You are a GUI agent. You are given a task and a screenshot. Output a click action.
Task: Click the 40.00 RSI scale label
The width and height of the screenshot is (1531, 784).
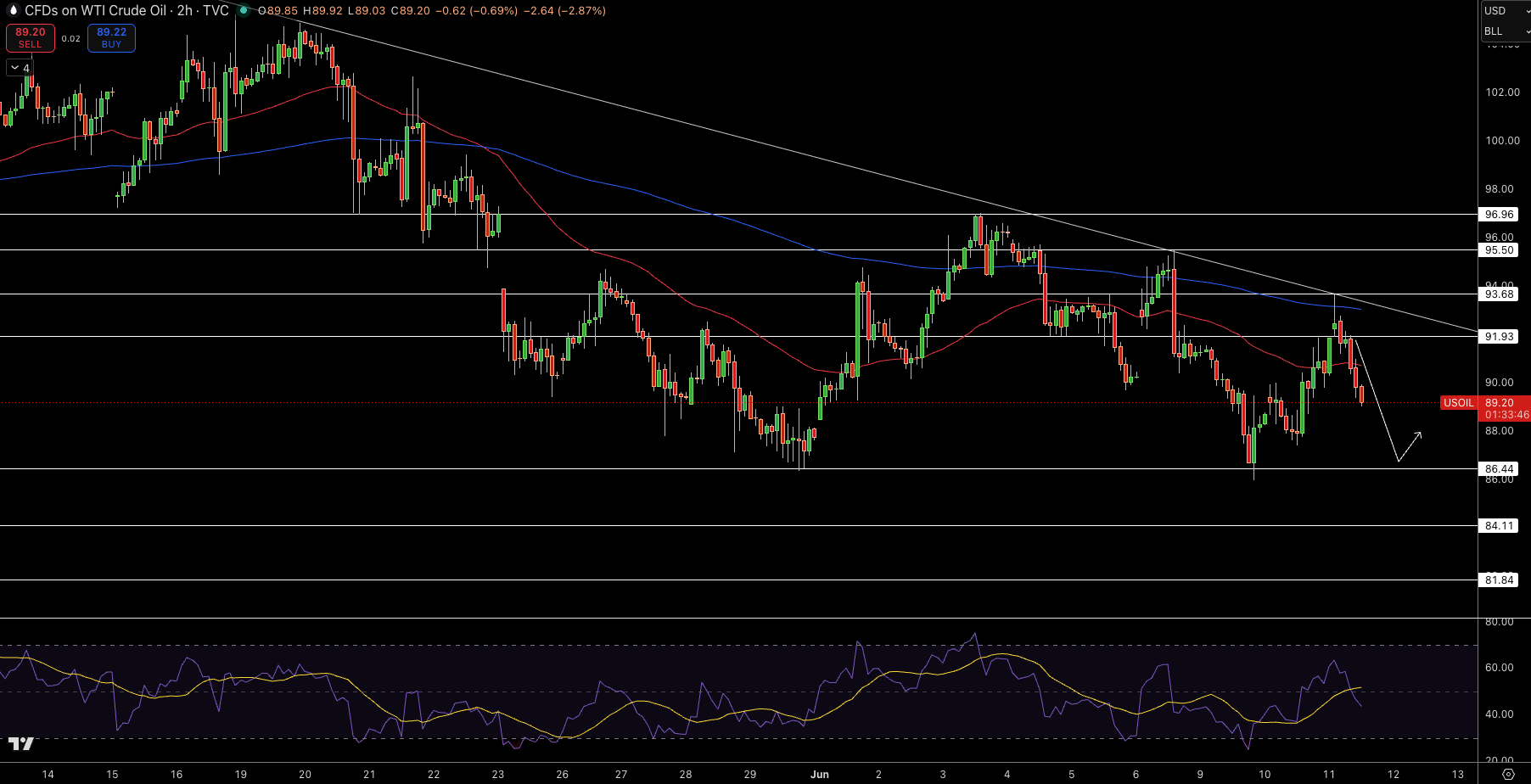point(1500,714)
